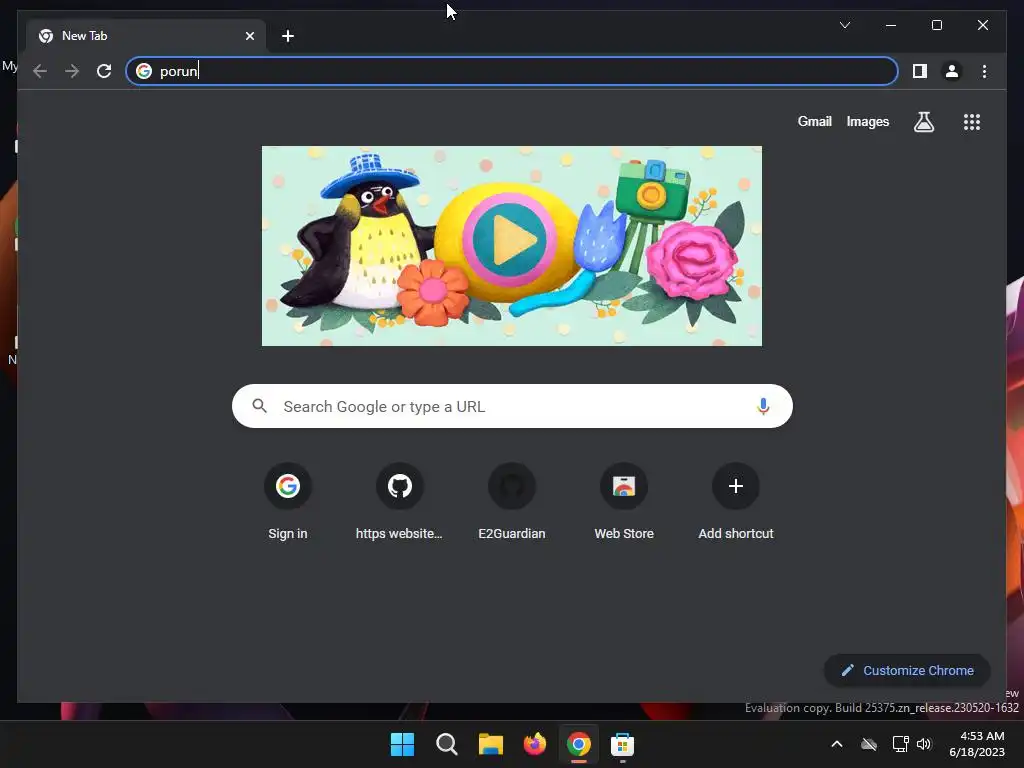Image resolution: width=1024 pixels, height=768 pixels.
Task: Launch Firefox from the taskbar
Action: click(x=535, y=744)
